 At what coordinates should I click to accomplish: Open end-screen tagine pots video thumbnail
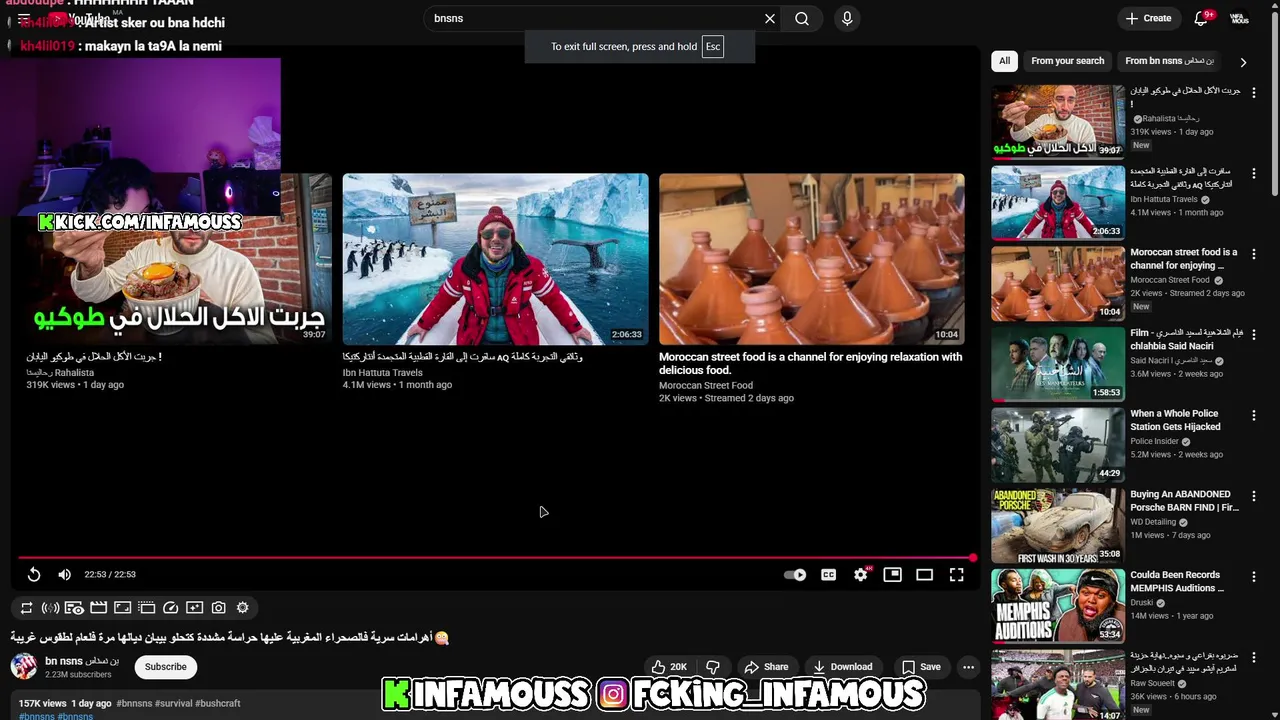811,259
